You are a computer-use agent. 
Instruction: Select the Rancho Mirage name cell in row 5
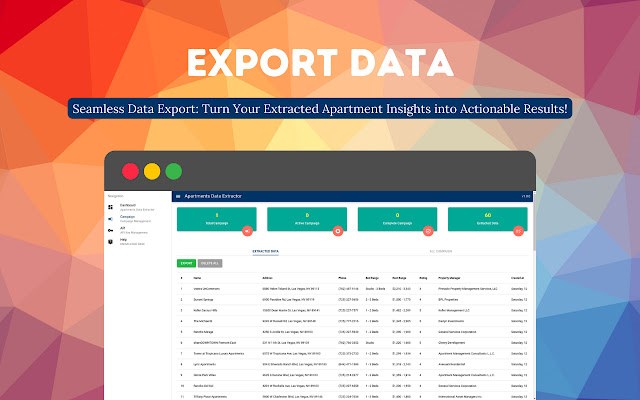[203, 332]
